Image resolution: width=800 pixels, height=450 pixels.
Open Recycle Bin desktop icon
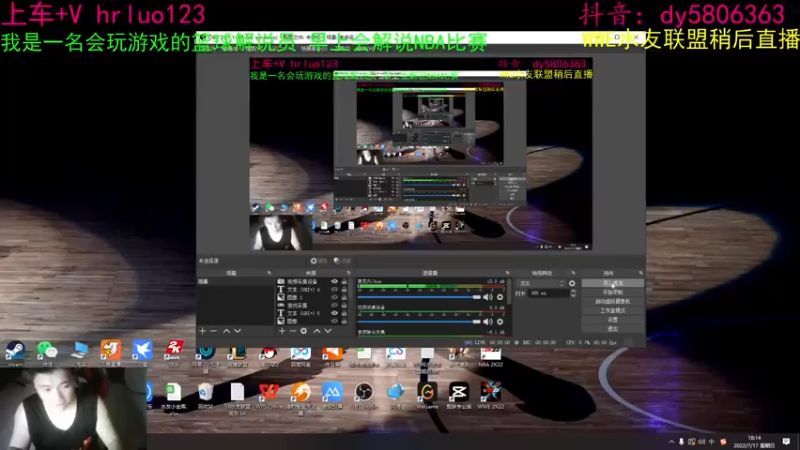[x=205, y=395]
